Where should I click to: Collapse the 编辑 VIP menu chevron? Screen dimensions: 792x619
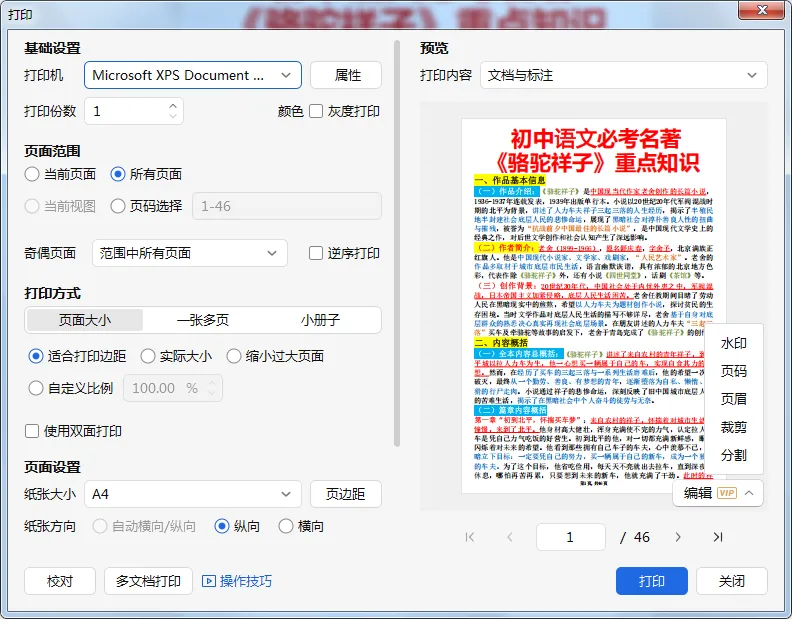coord(749,493)
